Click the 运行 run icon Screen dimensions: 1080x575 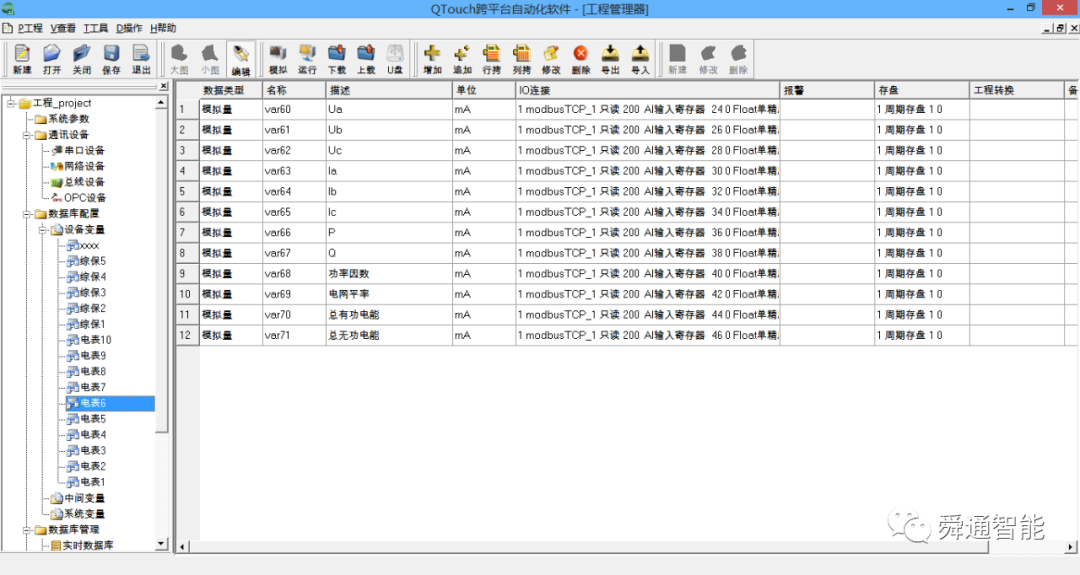(307, 59)
